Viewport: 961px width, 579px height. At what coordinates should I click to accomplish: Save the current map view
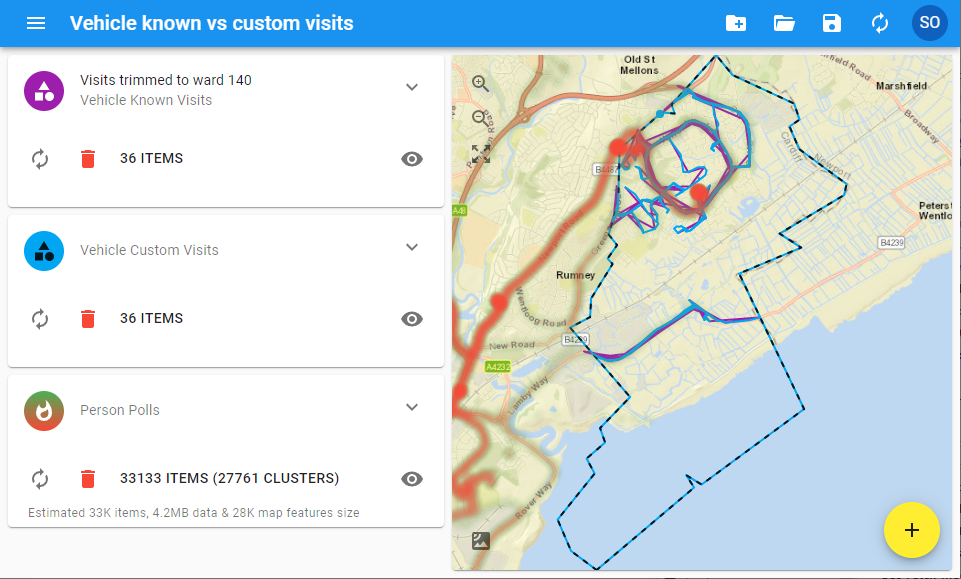(x=832, y=23)
